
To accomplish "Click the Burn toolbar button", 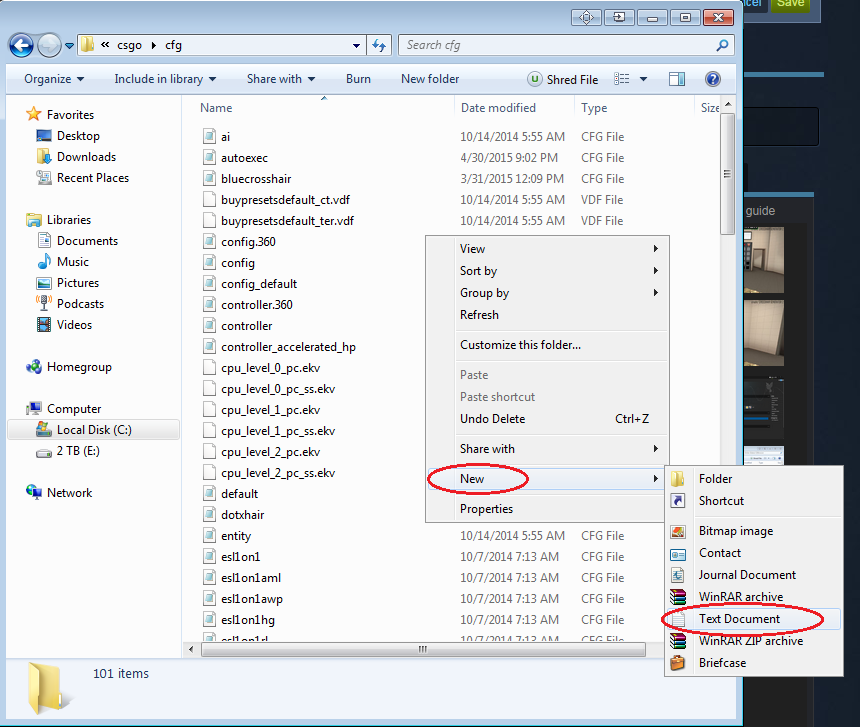I will [x=358, y=79].
